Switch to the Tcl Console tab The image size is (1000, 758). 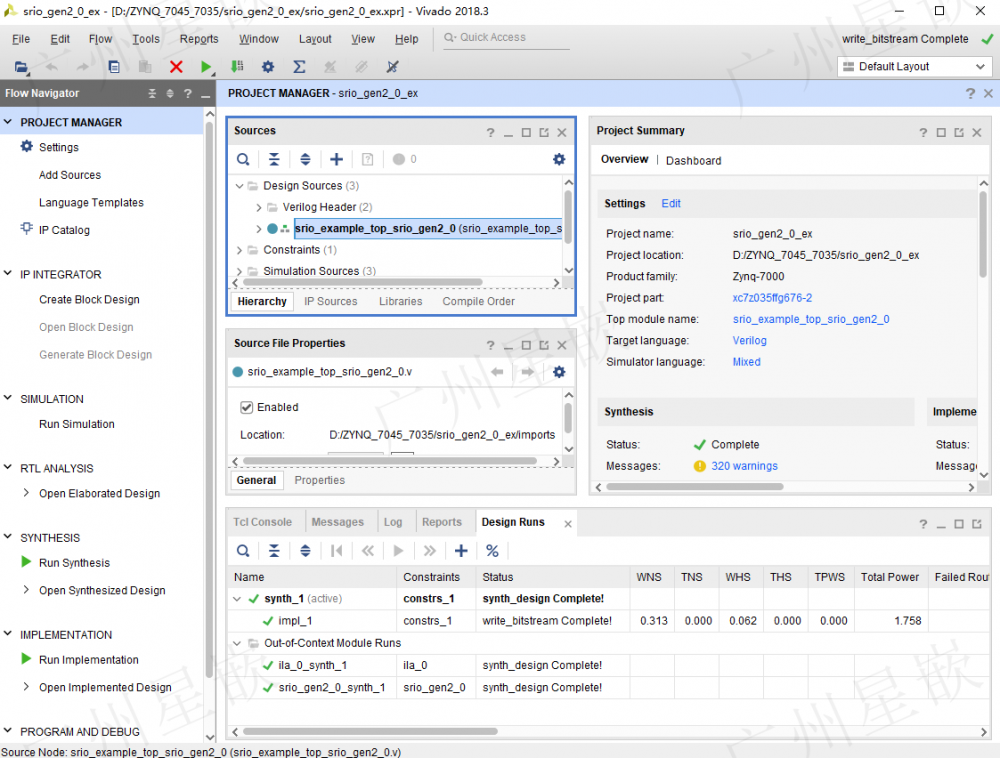262,522
